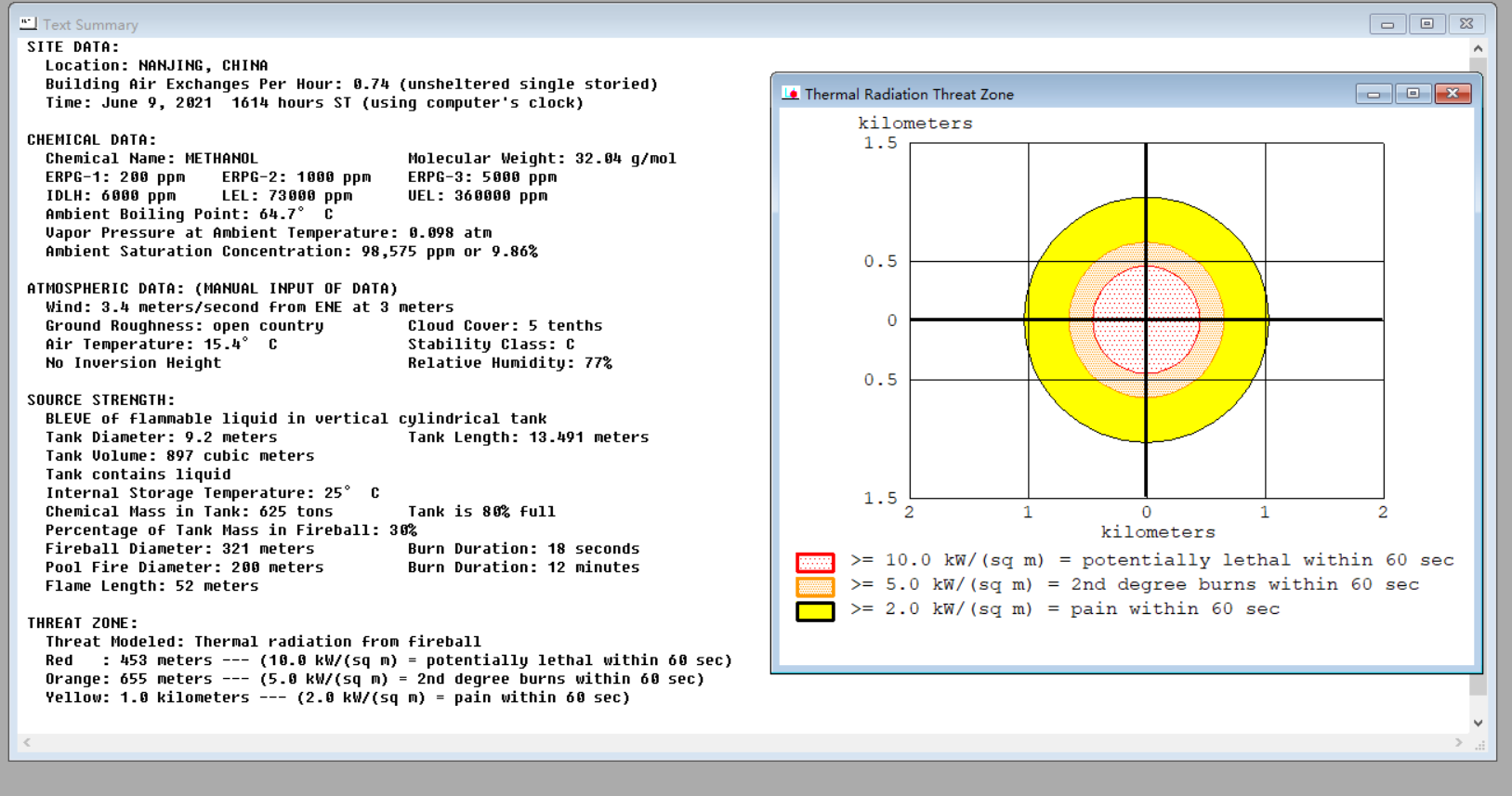The height and width of the screenshot is (796, 1512).
Task: Click 'Fireball Diameter: 321 meters' text
Action: click(x=180, y=549)
